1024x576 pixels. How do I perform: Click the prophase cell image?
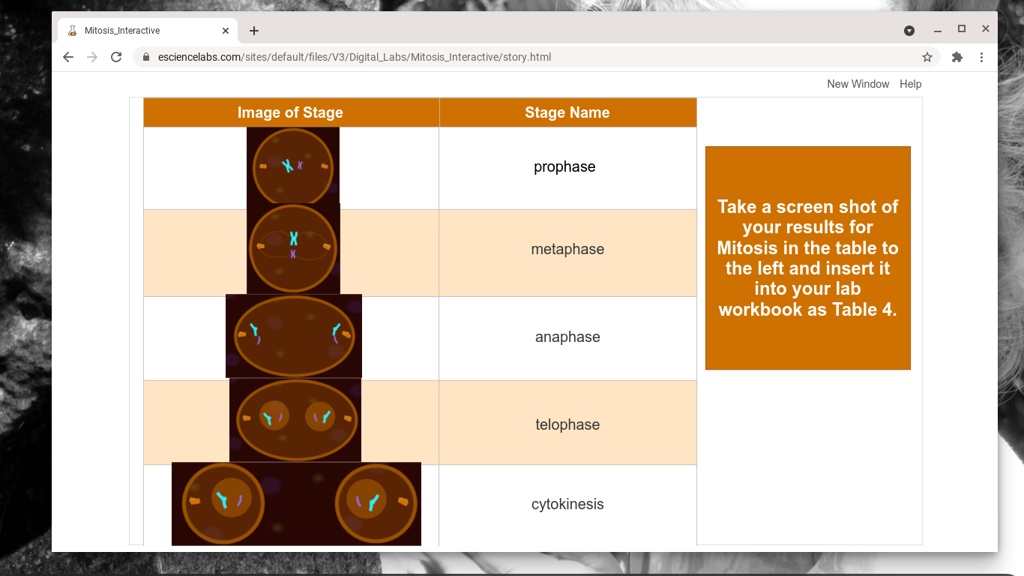(x=293, y=166)
